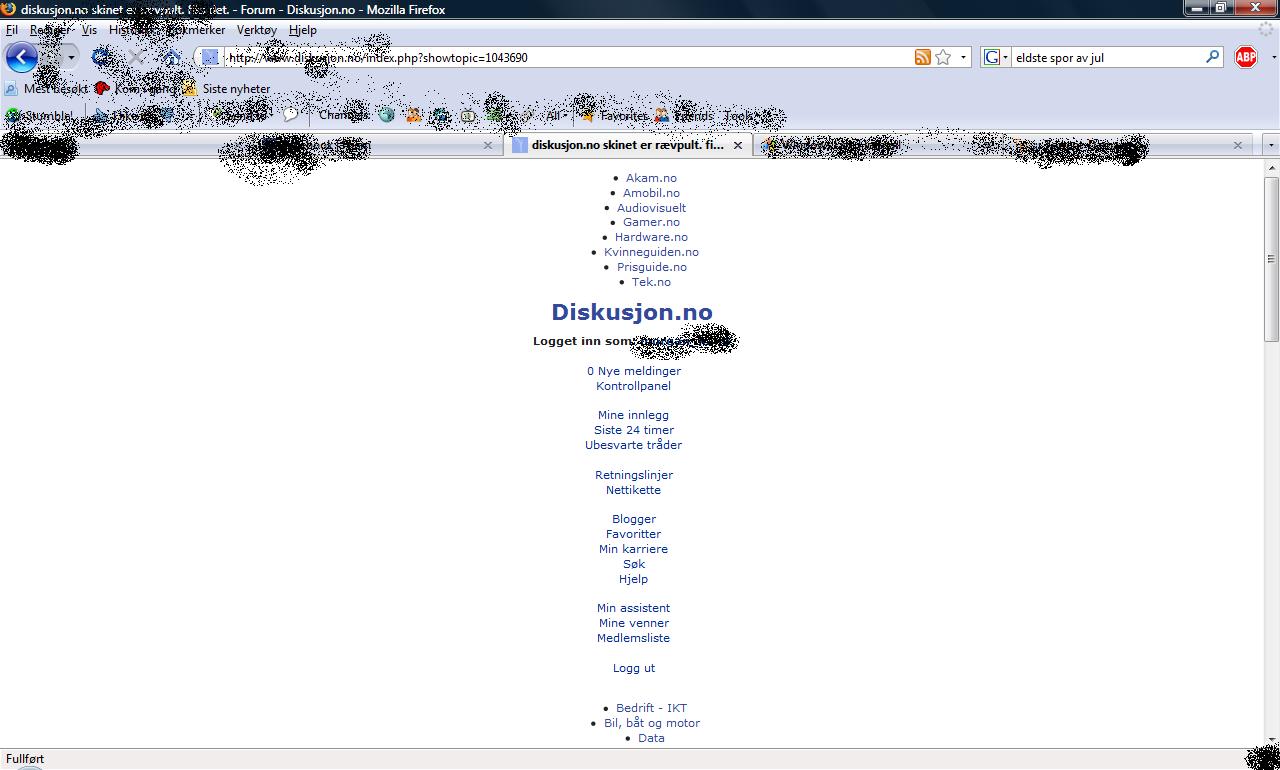
Task: Open the Retningslinjer link
Action: pos(634,475)
